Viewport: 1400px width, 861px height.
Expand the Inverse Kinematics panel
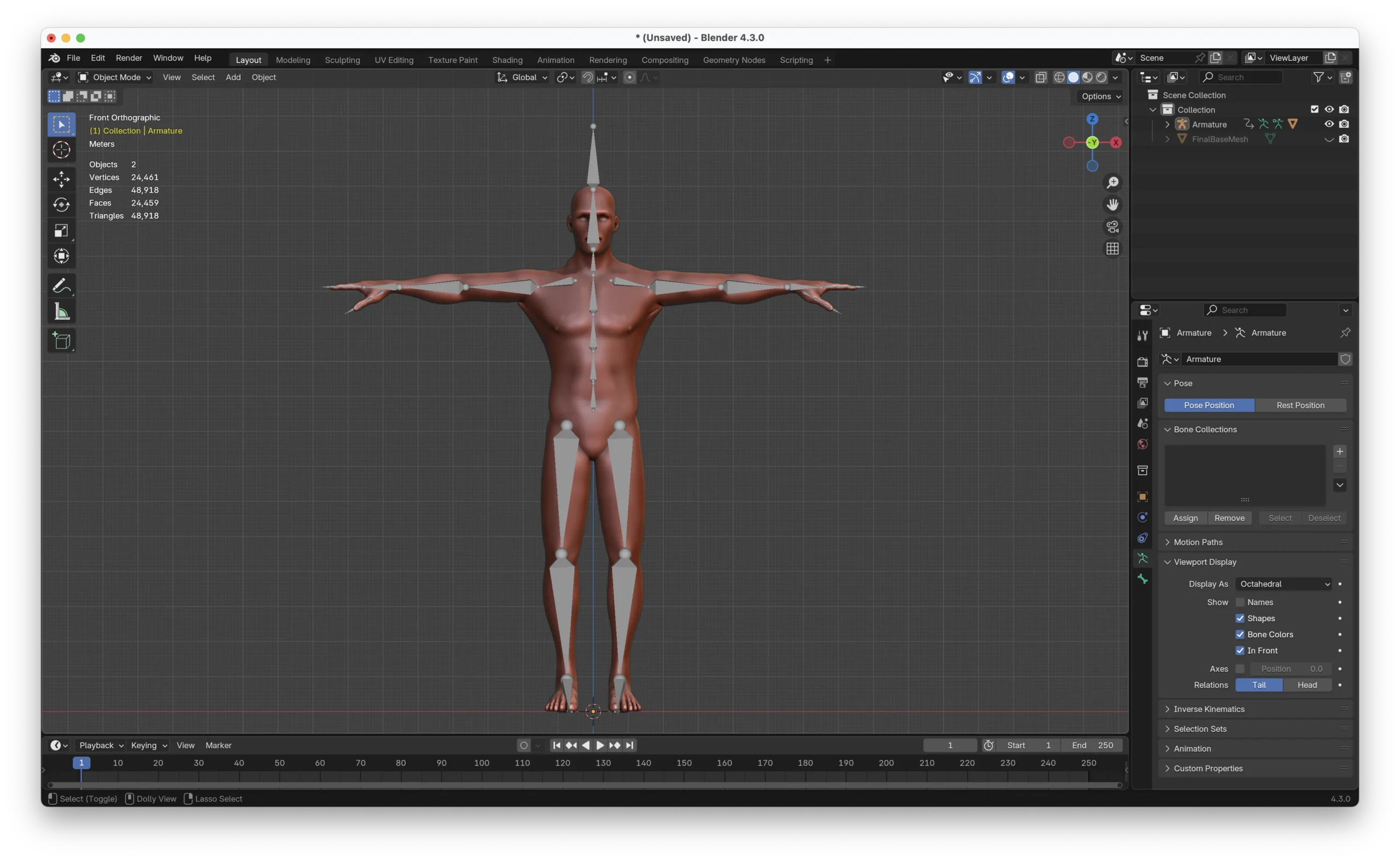pos(1208,709)
